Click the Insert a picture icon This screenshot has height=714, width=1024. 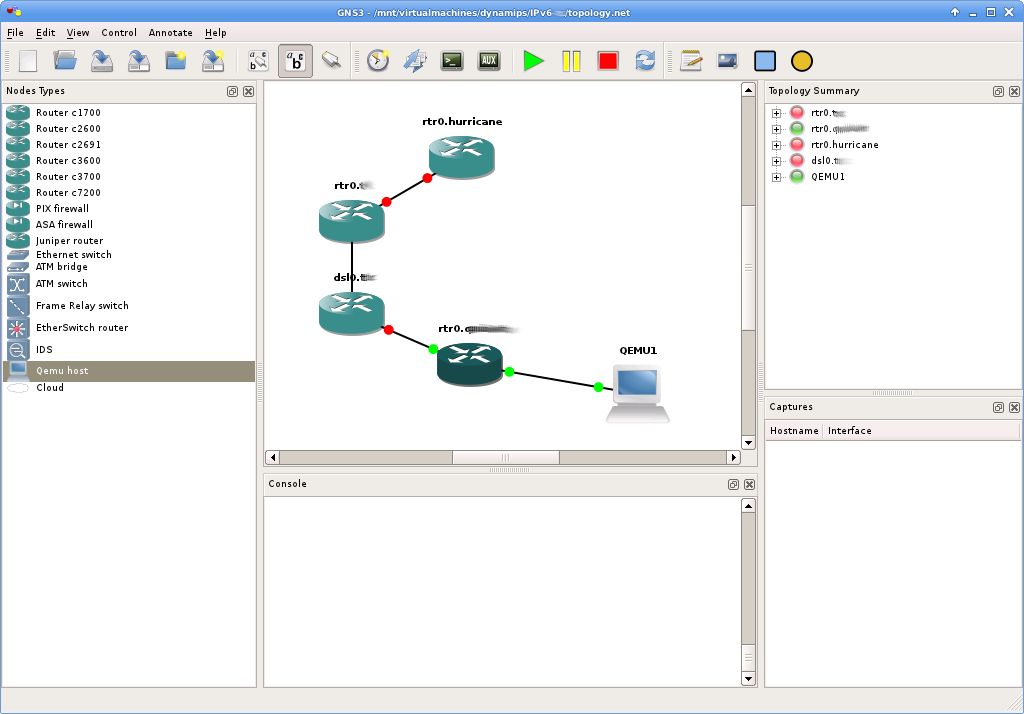click(x=728, y=61)
